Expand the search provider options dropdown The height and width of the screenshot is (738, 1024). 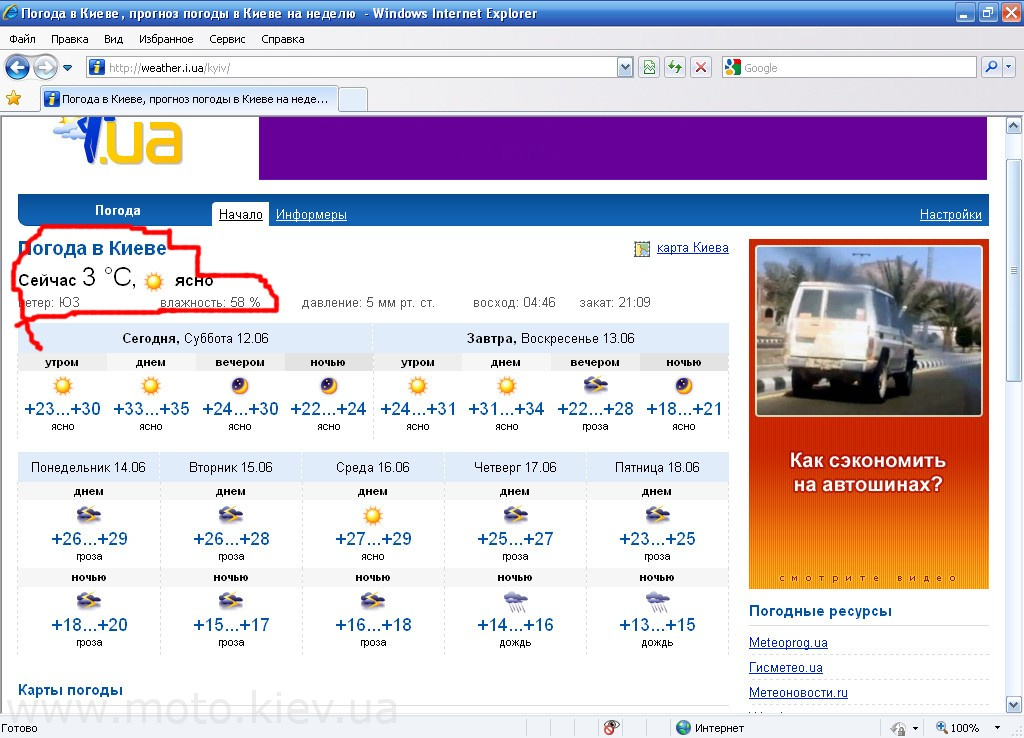(x=1009, y=68)
